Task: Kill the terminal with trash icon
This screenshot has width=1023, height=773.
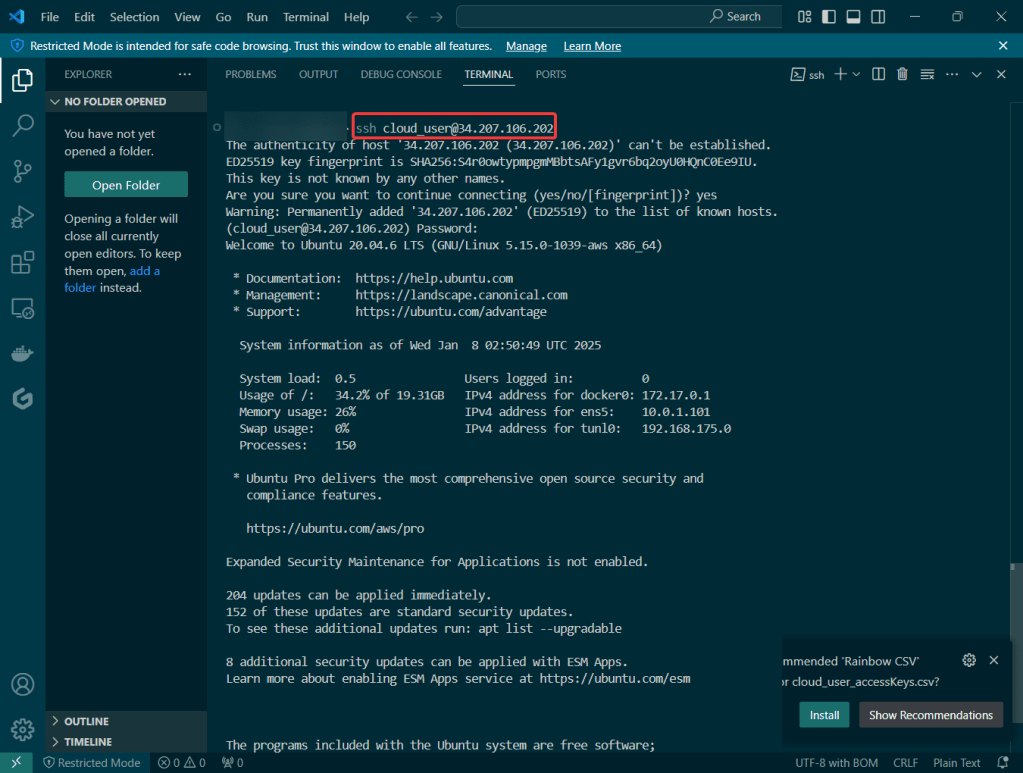Action: click(902, 74)
